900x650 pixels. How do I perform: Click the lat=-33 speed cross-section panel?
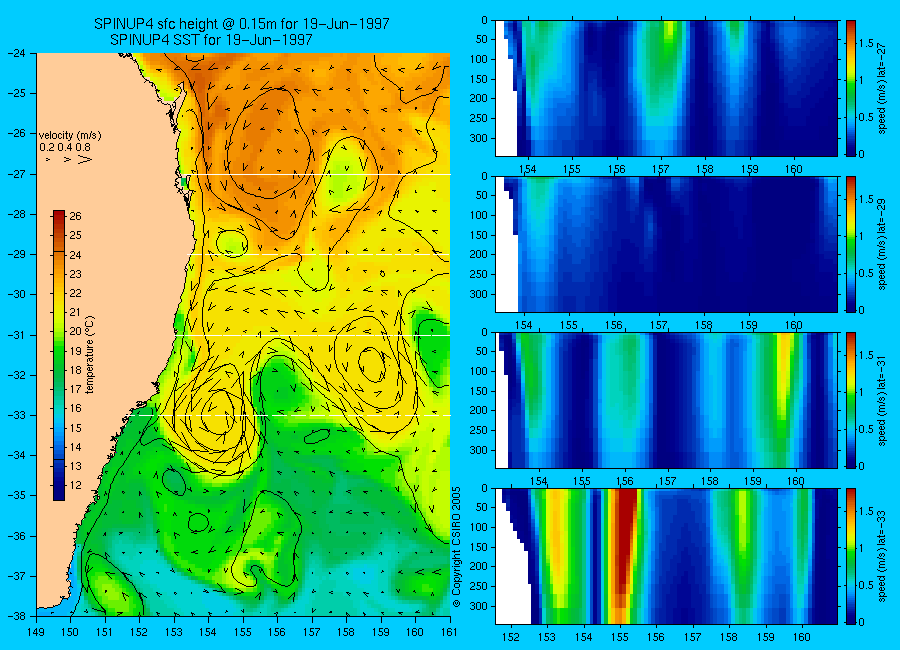pyautogui.click(x=666, y=556)
